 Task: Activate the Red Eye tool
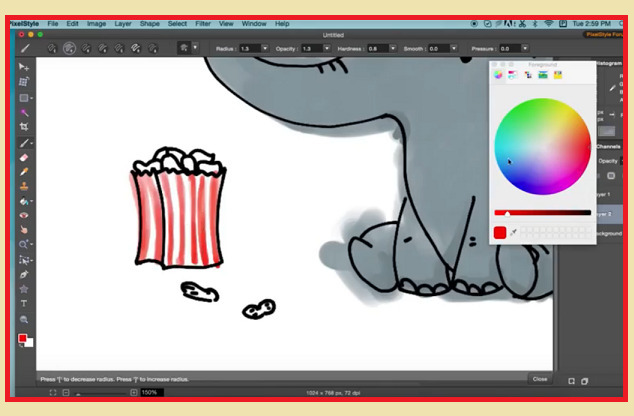[24, 215]
